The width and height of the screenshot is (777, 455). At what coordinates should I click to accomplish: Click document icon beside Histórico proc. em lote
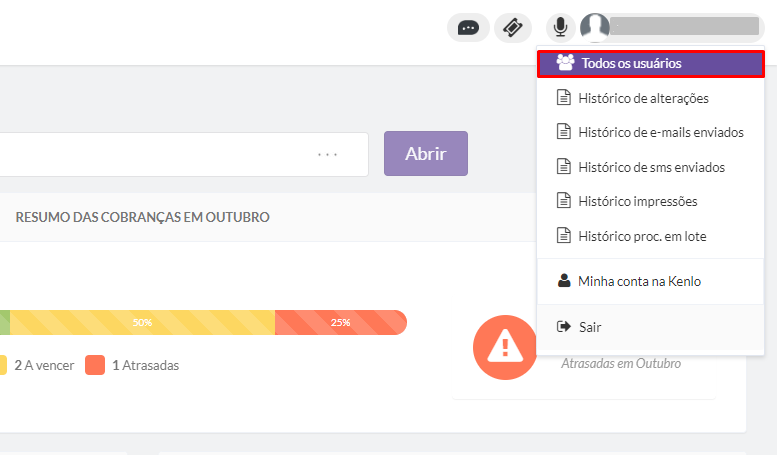pos(563,235)
